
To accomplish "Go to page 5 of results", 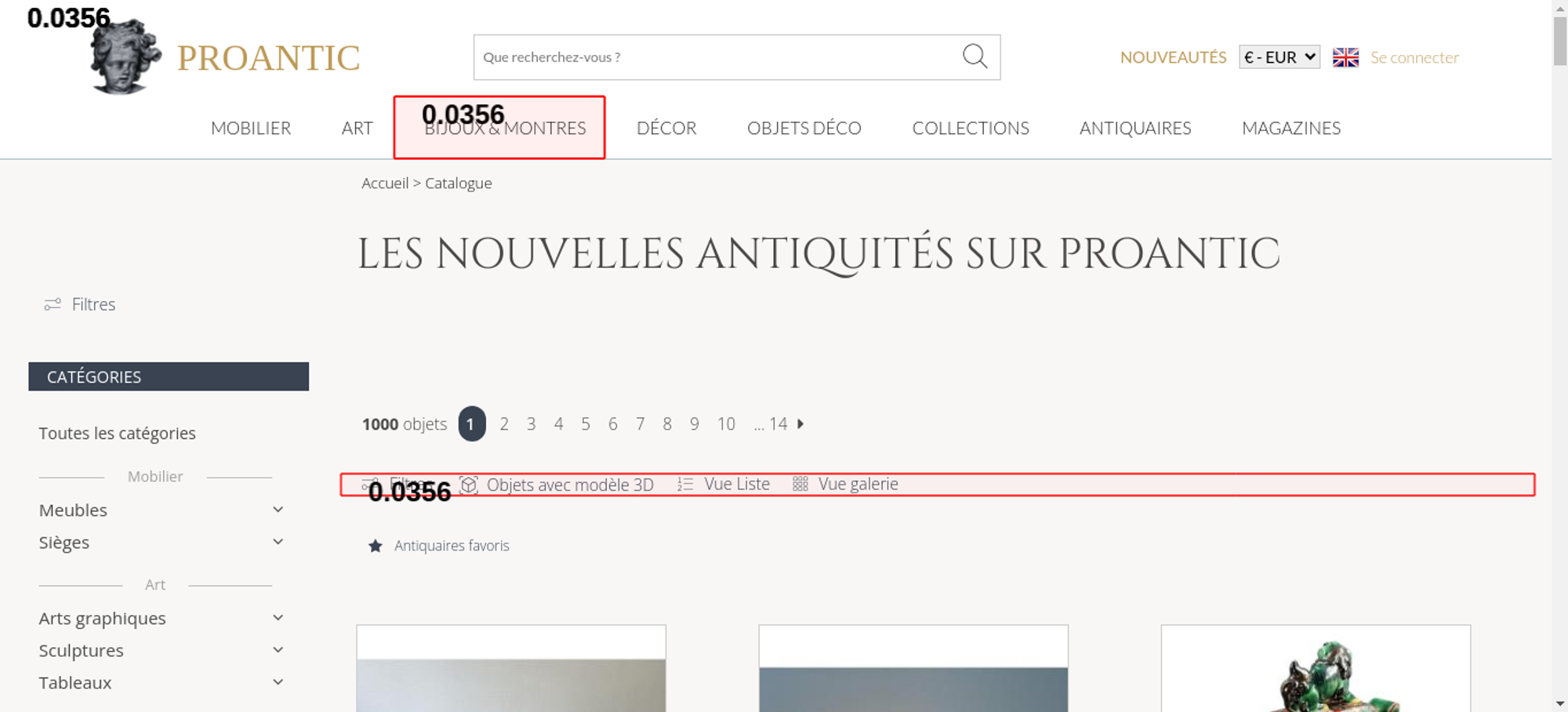I will [586, 424].
